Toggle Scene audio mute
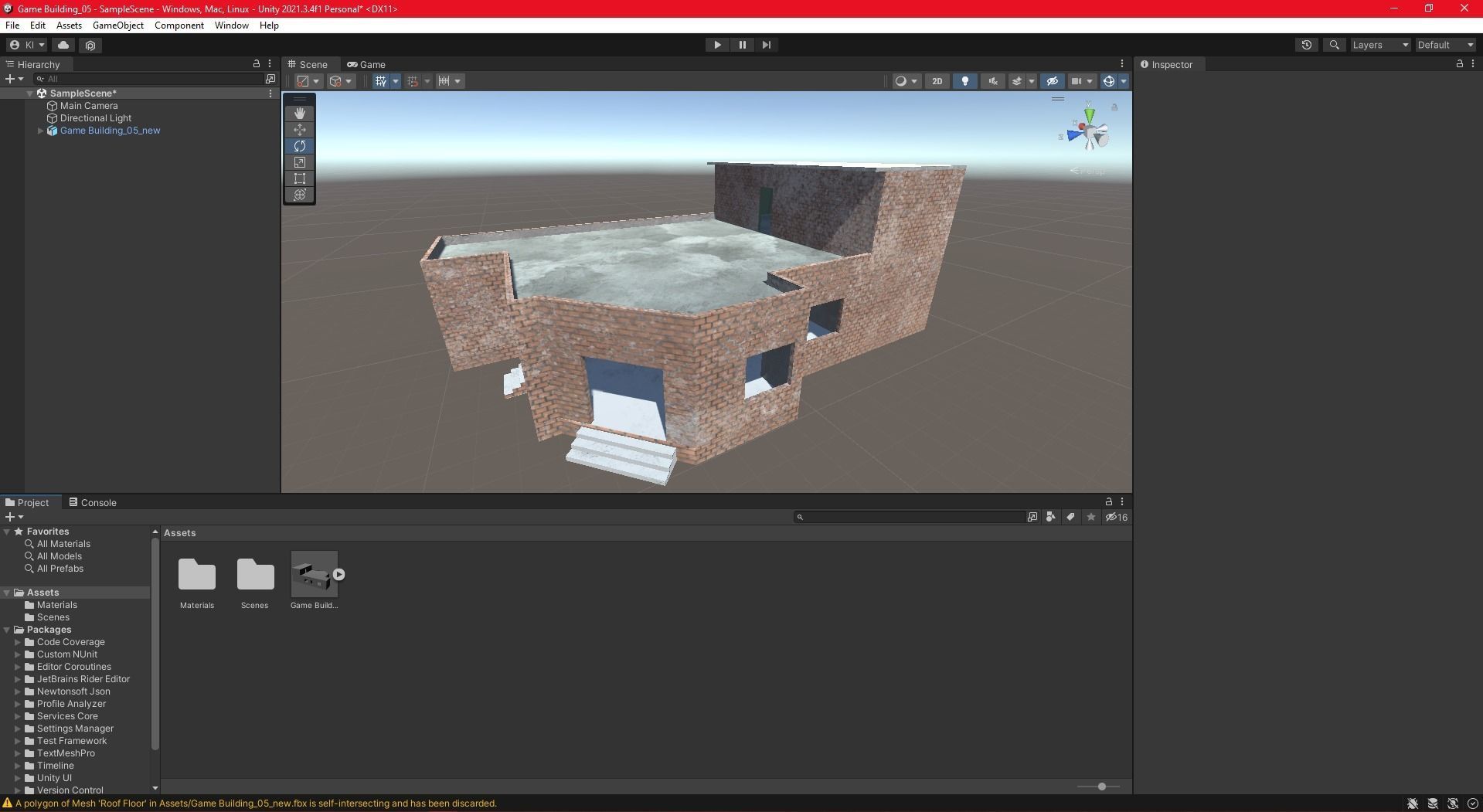1483x812 pixels. click(x=993, y=81)
